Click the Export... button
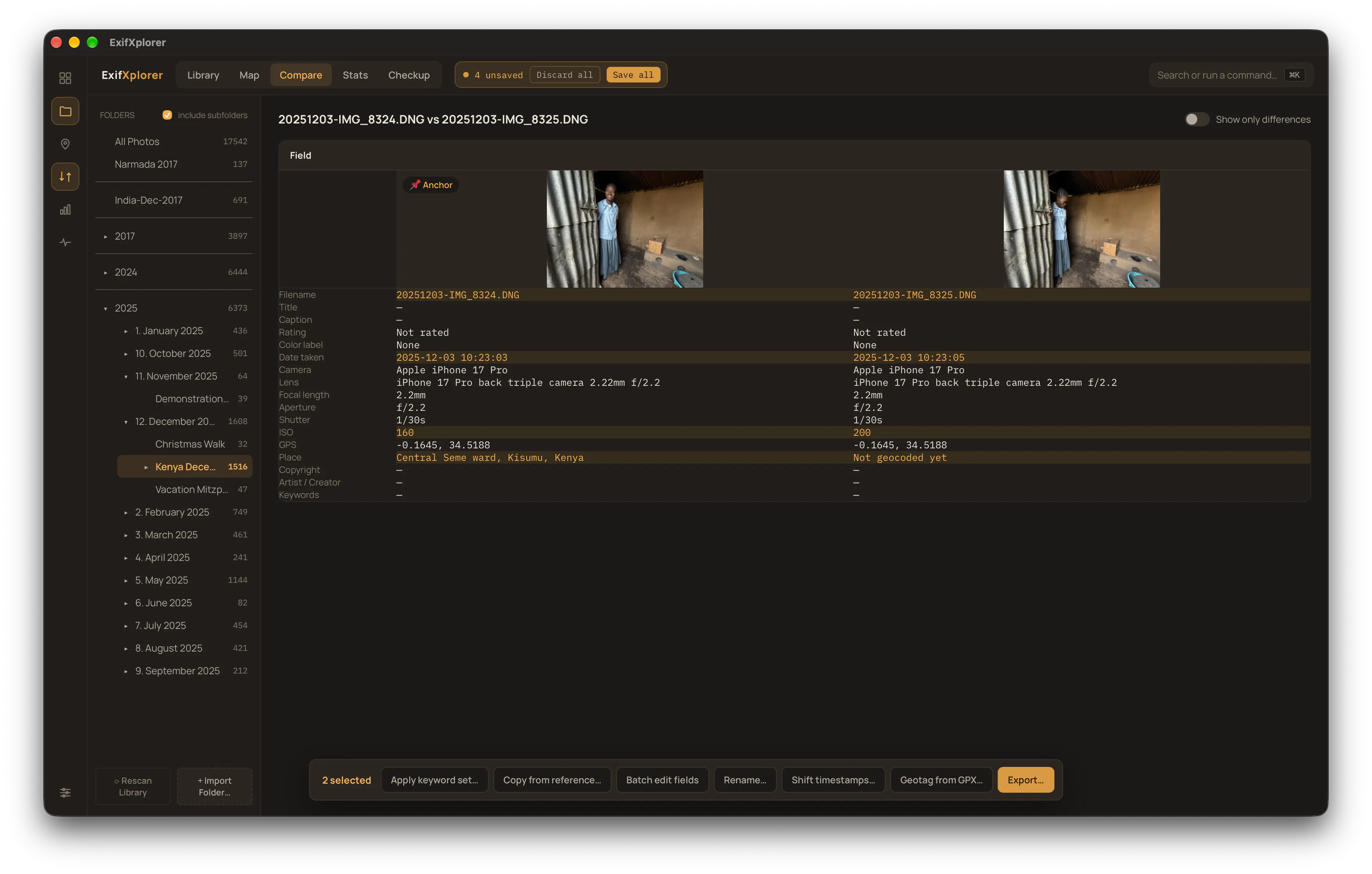The image size is (1372, 874). [x=1025, y=780]
